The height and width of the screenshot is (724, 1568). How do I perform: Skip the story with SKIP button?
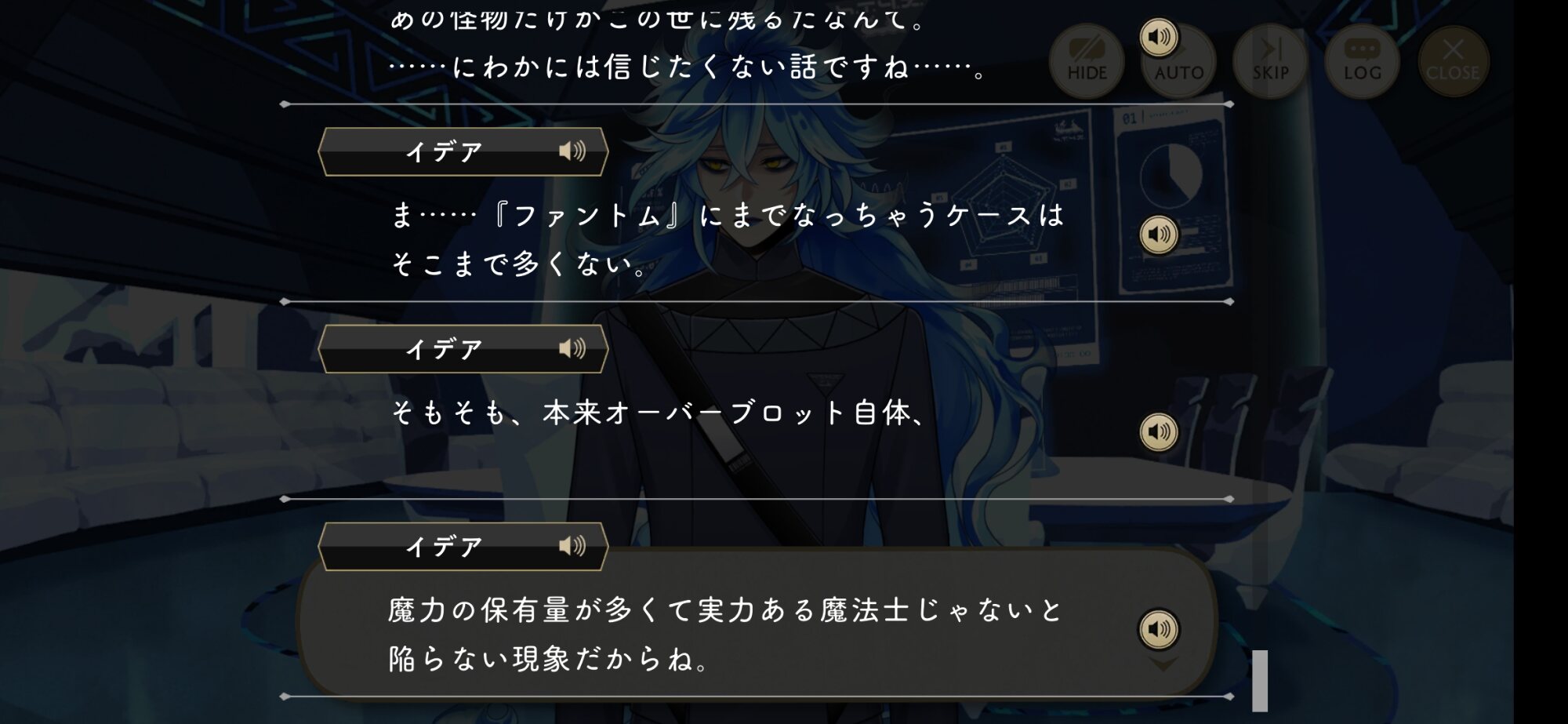click(1270, 61)
